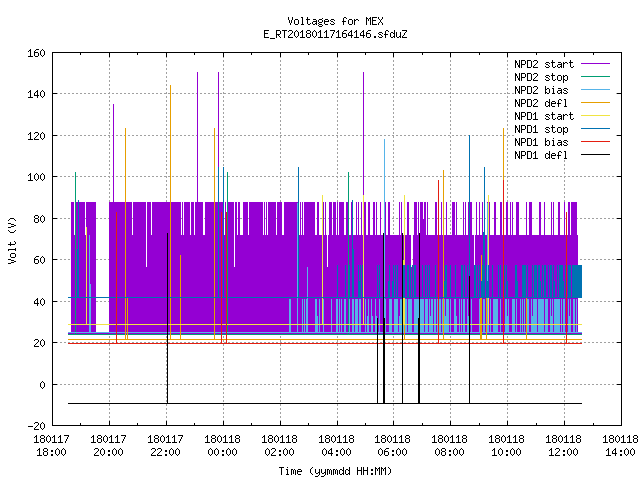This screenshot has height=480, width=640.
Task: Click the yellow NPD1 start legend line
Action: click(x=595, y=116)
